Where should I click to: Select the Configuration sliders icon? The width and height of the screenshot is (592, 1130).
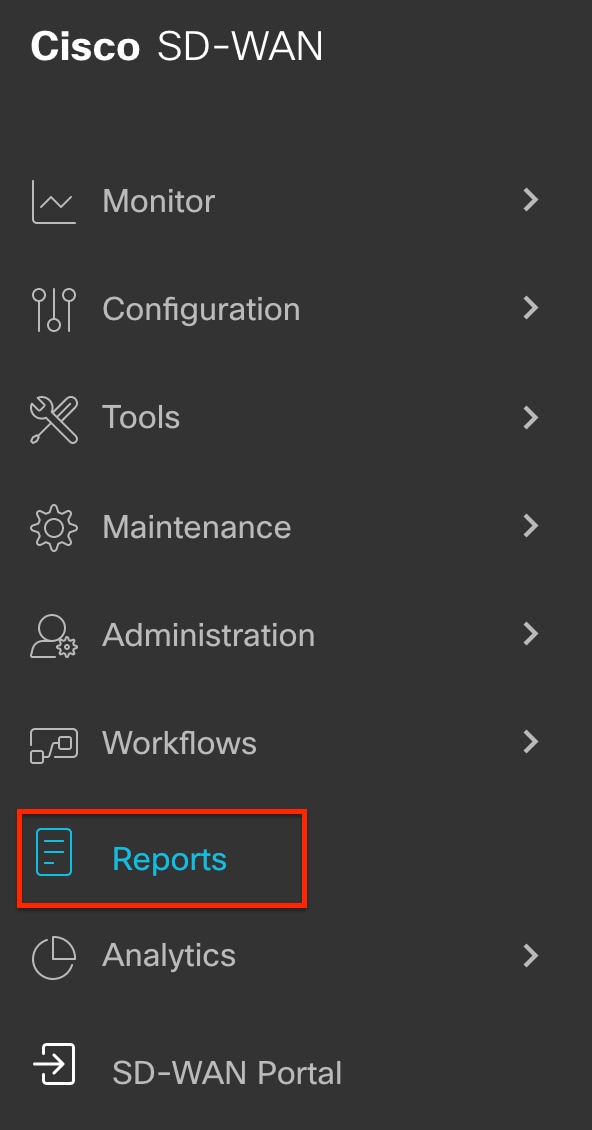click(53, 310)
